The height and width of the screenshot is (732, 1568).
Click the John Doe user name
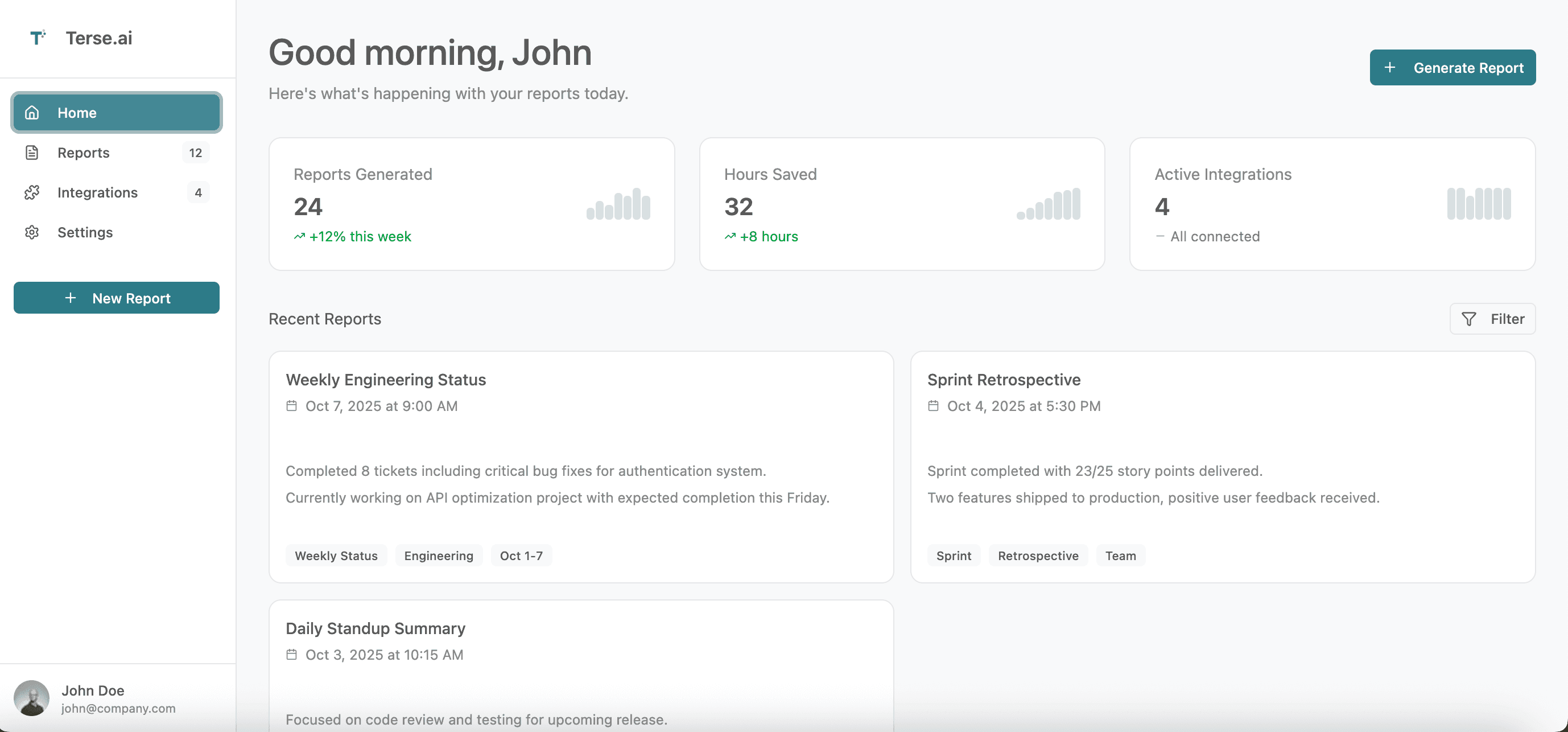[93, 690]
